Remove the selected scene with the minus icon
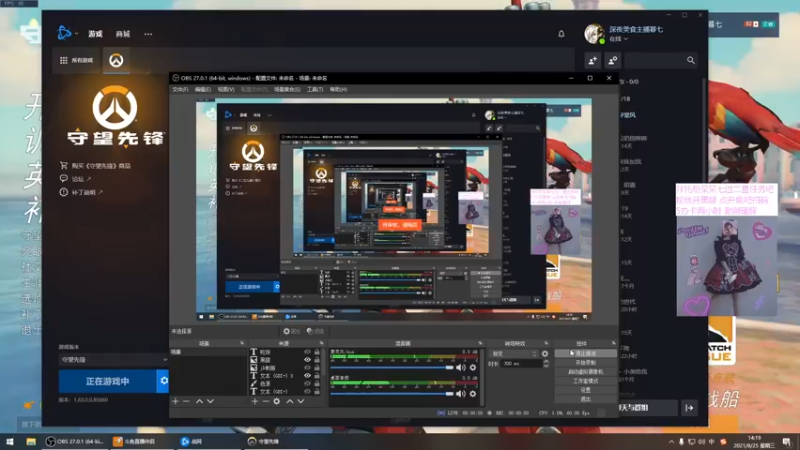800x450 pixels. [x=186, y=402]
